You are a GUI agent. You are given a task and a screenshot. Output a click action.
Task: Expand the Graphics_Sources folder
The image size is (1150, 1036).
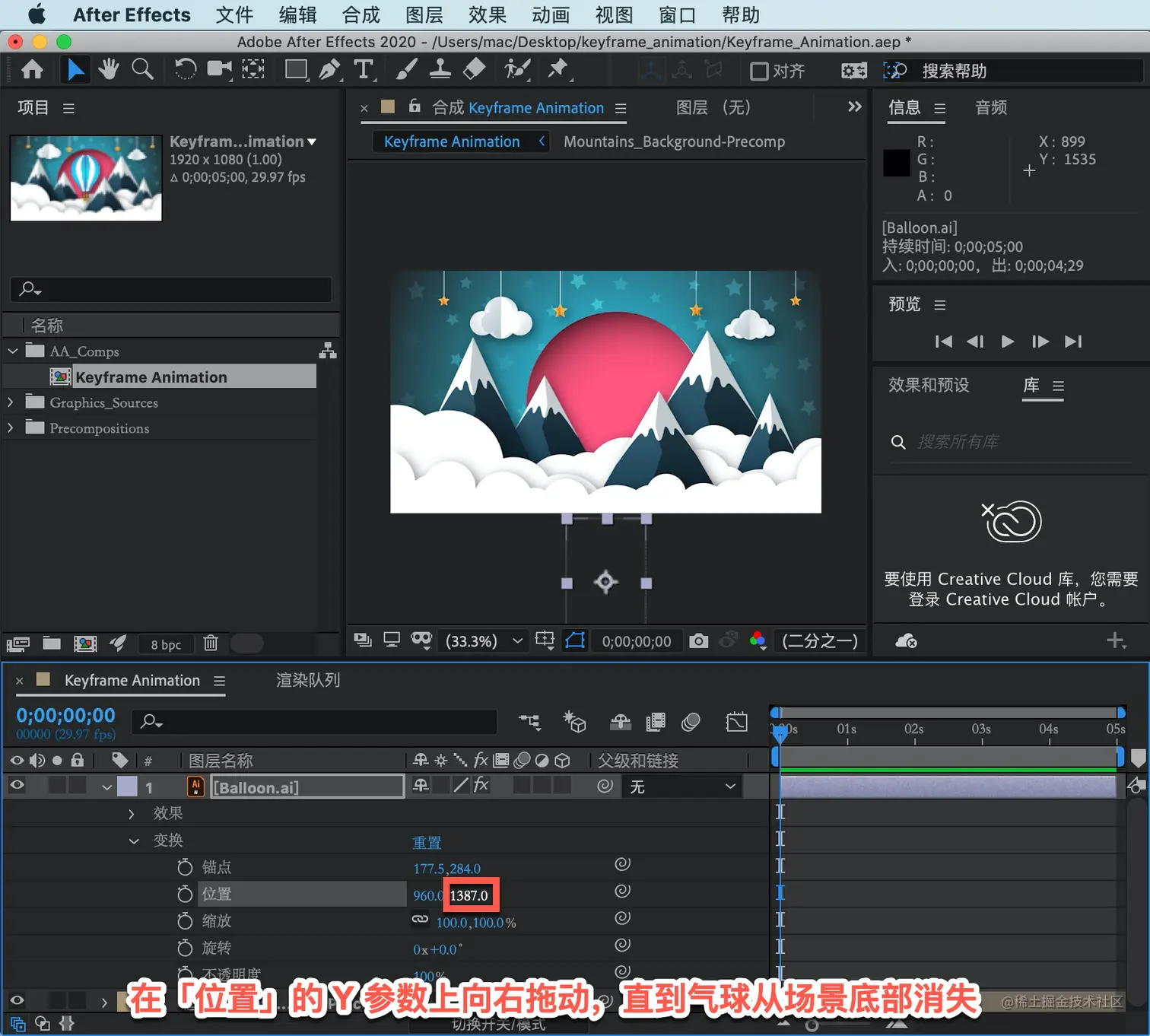11,402
